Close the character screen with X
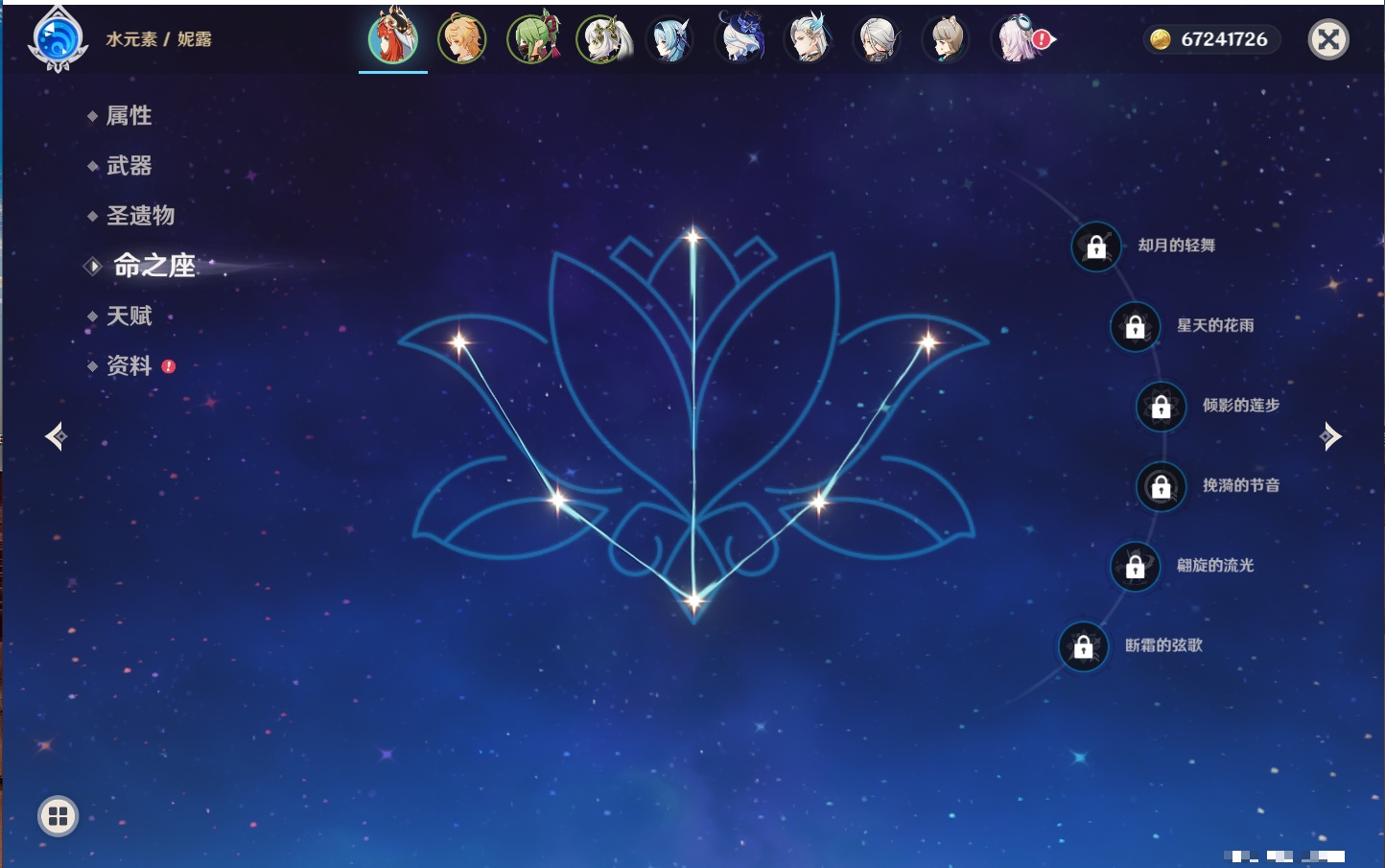1385x868 pixels. click(1328, 39)
